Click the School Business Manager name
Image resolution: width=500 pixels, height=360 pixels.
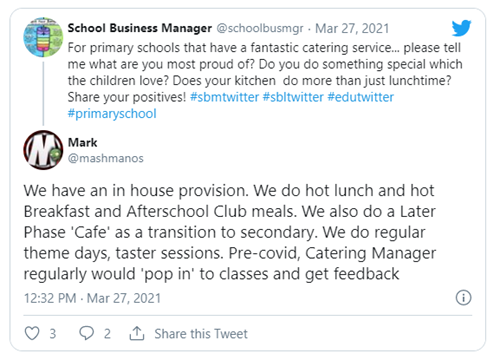pos(140,28)
